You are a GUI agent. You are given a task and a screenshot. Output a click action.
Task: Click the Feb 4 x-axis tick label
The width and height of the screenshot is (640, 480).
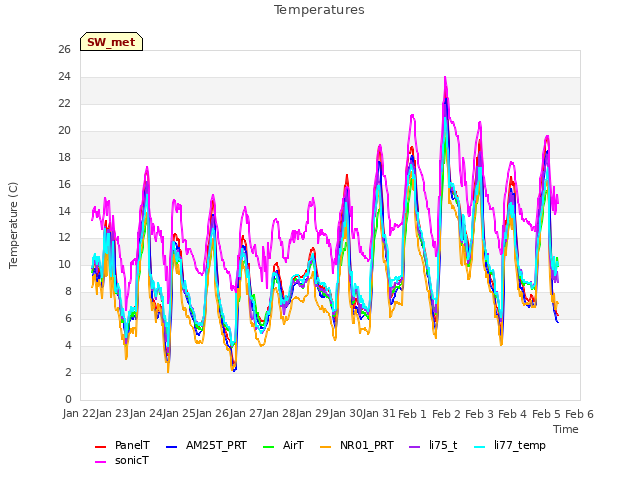(513, 414)
